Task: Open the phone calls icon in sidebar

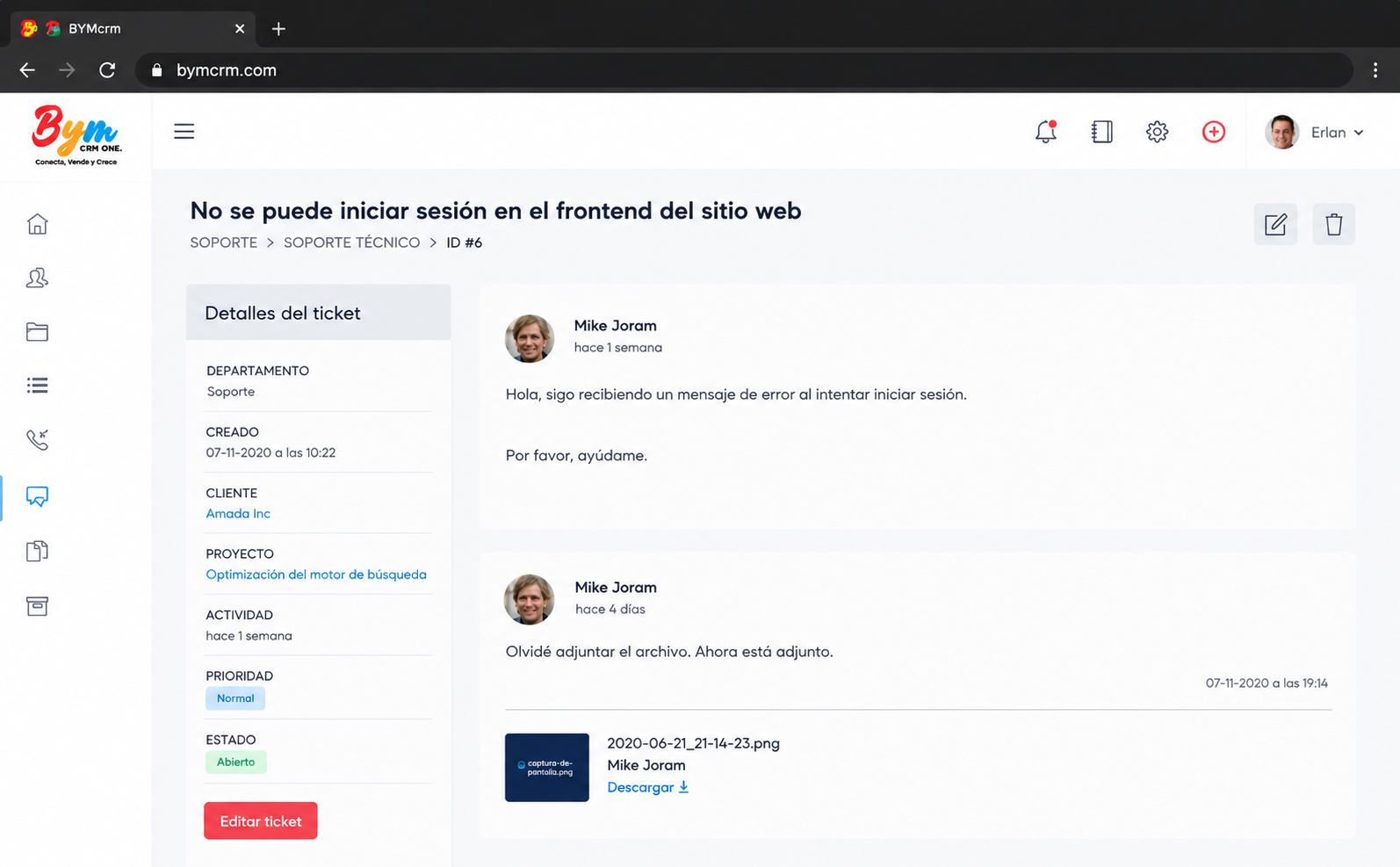Action: pos(37,439)
